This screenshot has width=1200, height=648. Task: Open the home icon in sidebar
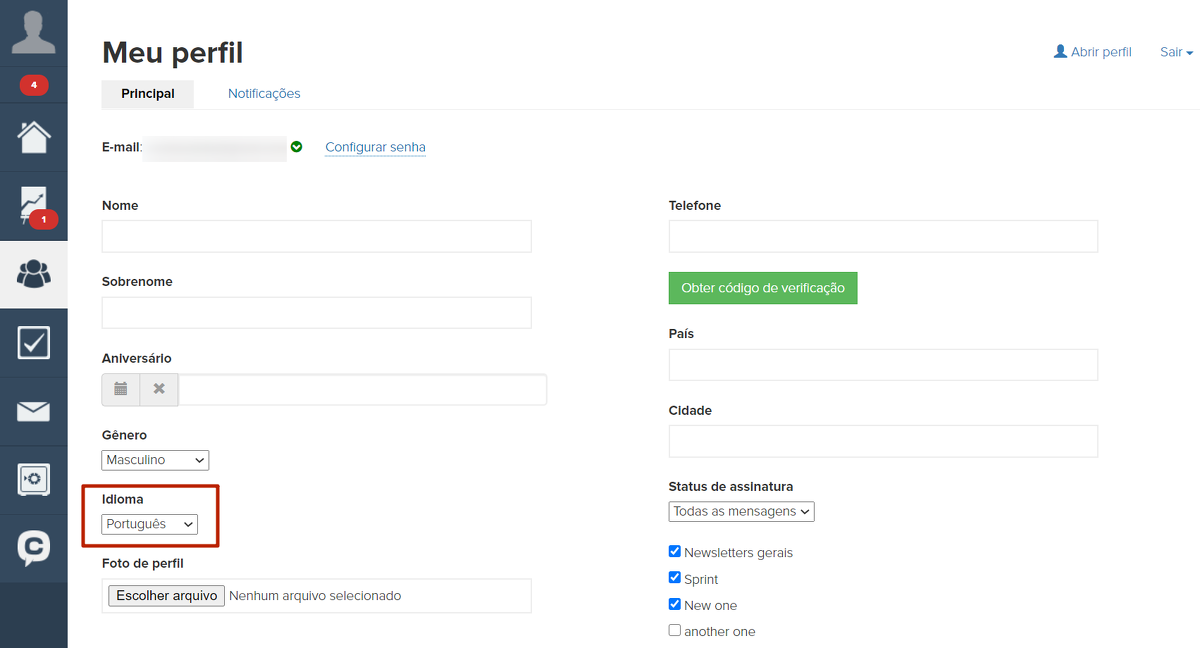pos(33,137)
